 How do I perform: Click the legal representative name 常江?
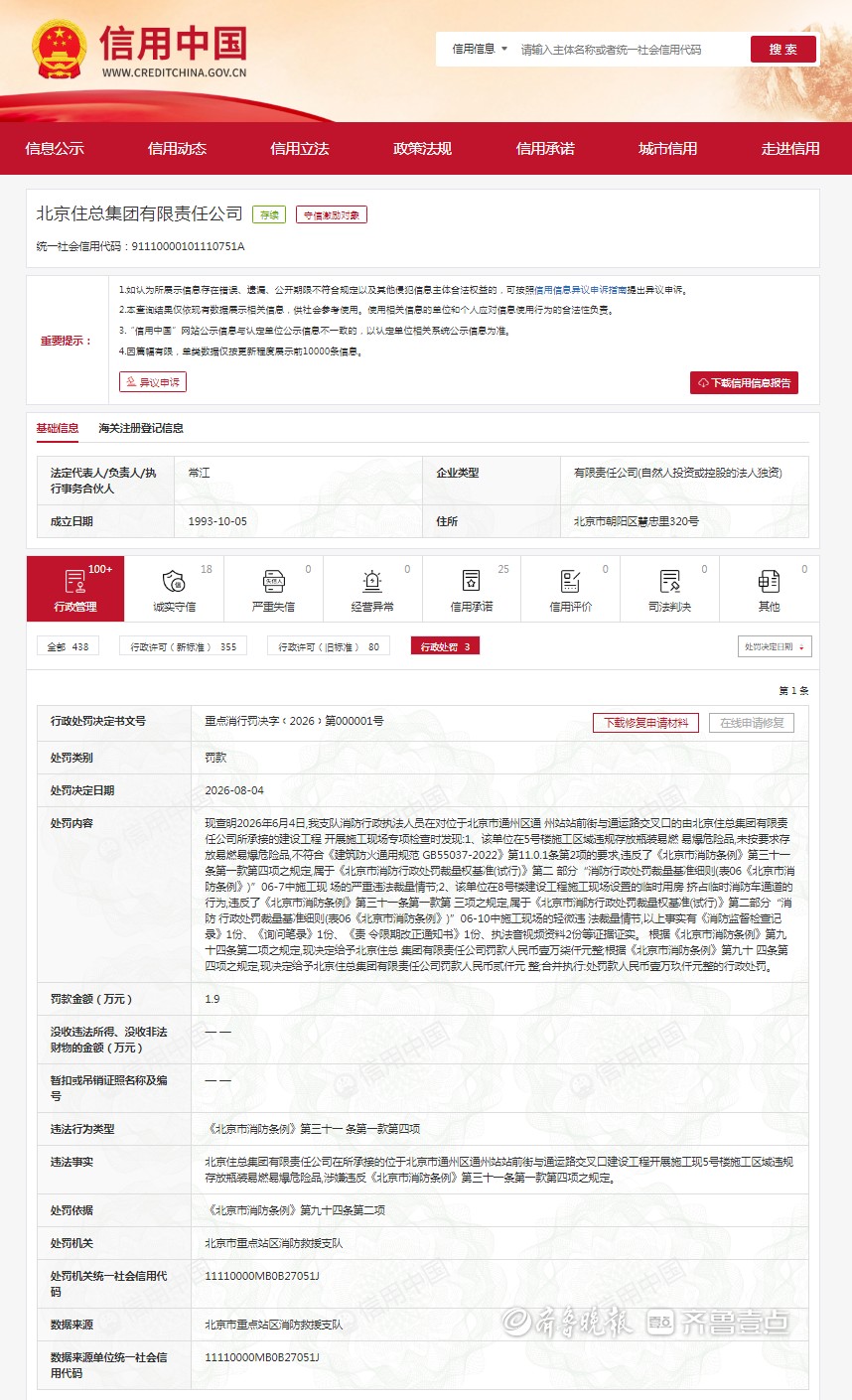coord(199,473)
